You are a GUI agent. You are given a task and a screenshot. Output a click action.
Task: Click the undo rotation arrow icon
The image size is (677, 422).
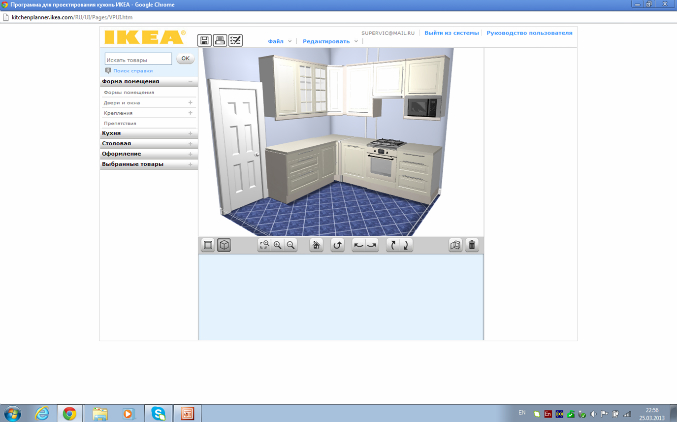click(337, 245)
